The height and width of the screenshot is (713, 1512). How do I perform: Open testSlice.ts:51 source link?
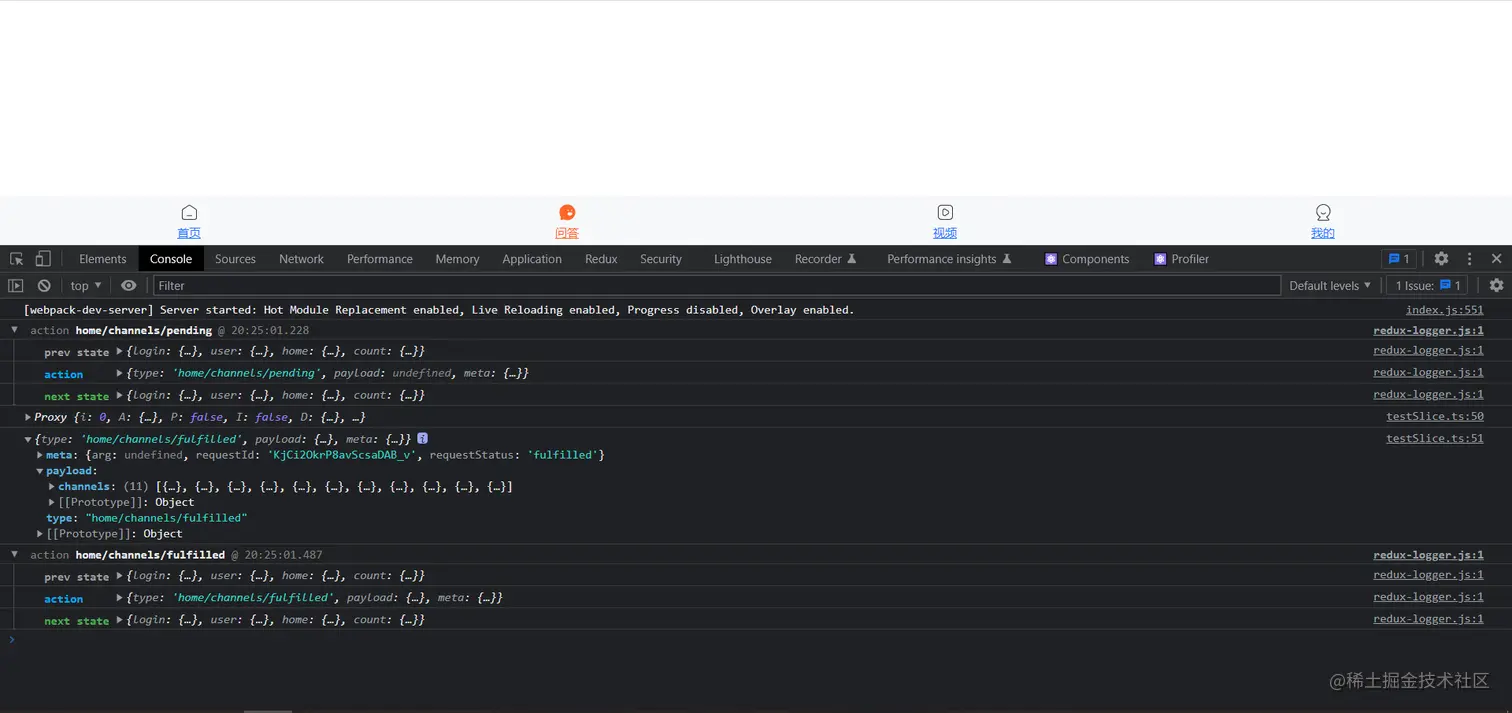(x=1435, y=439)
